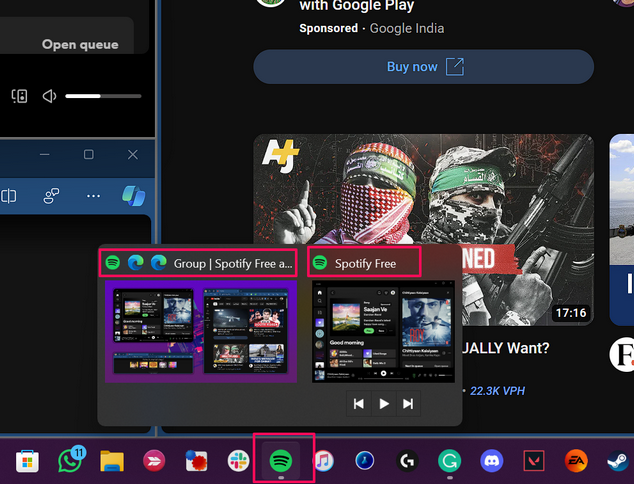Click the Spotify icon in the taskbar

[x=283, y=460]
